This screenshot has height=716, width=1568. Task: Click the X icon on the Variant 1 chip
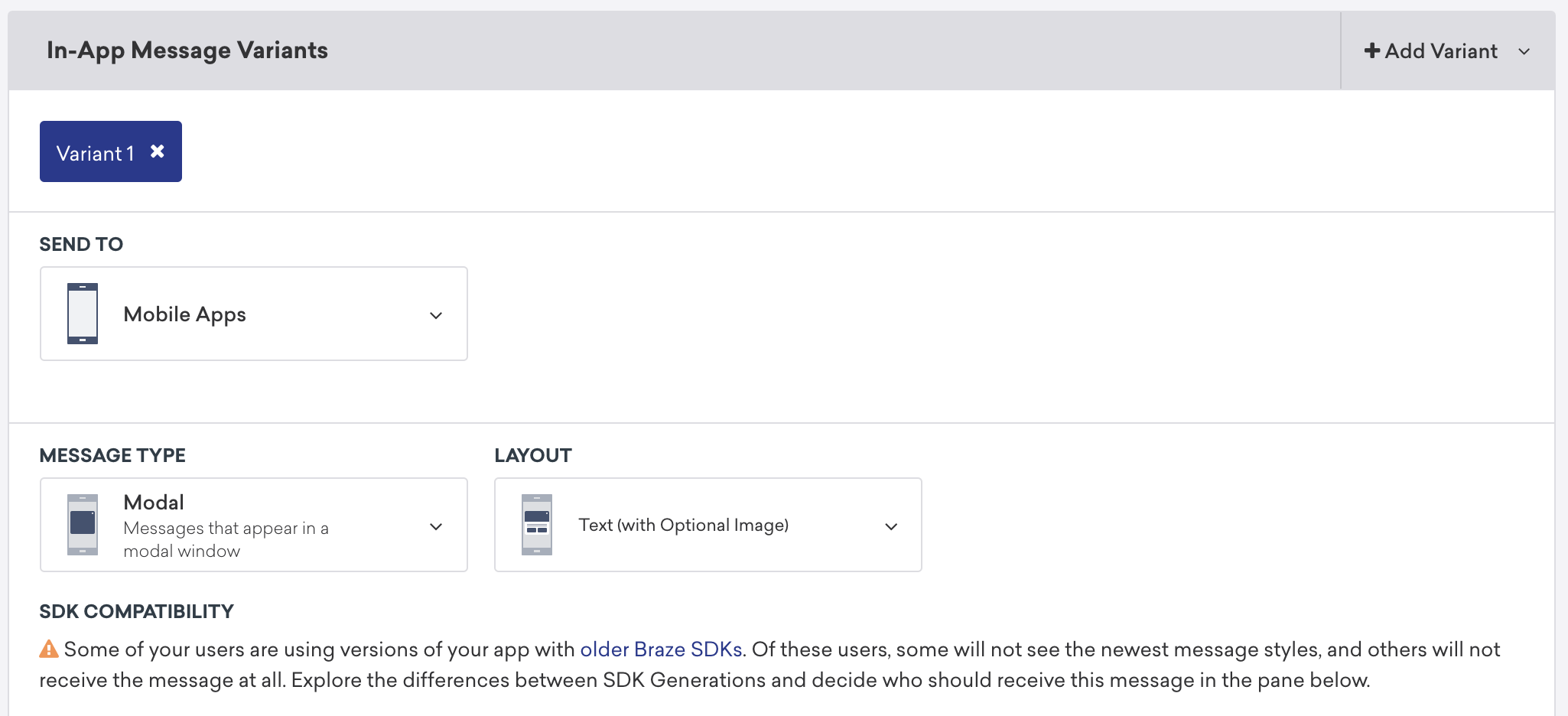tap(158, 151)
